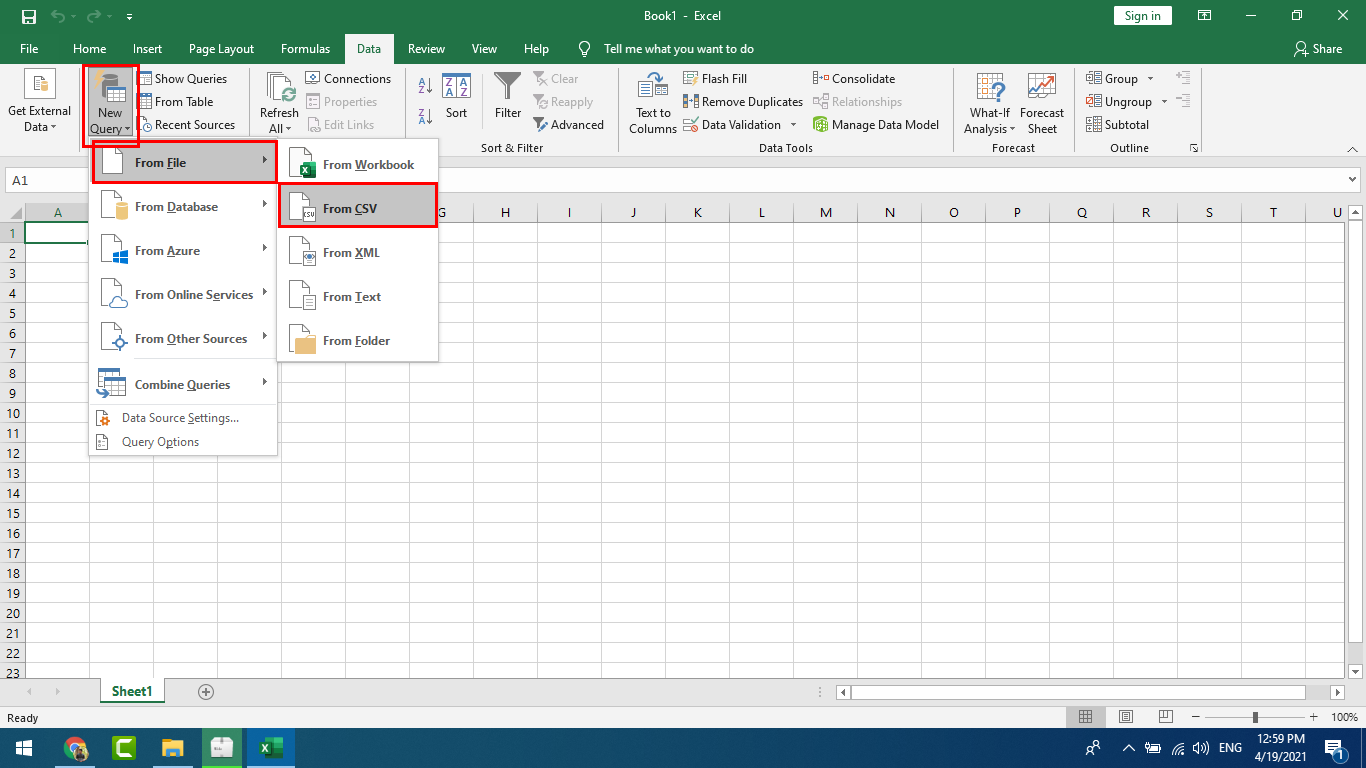Open the Forecast Sheet tool
This screenshot has width=1366, height=768.
click(x=1042, y=103)
